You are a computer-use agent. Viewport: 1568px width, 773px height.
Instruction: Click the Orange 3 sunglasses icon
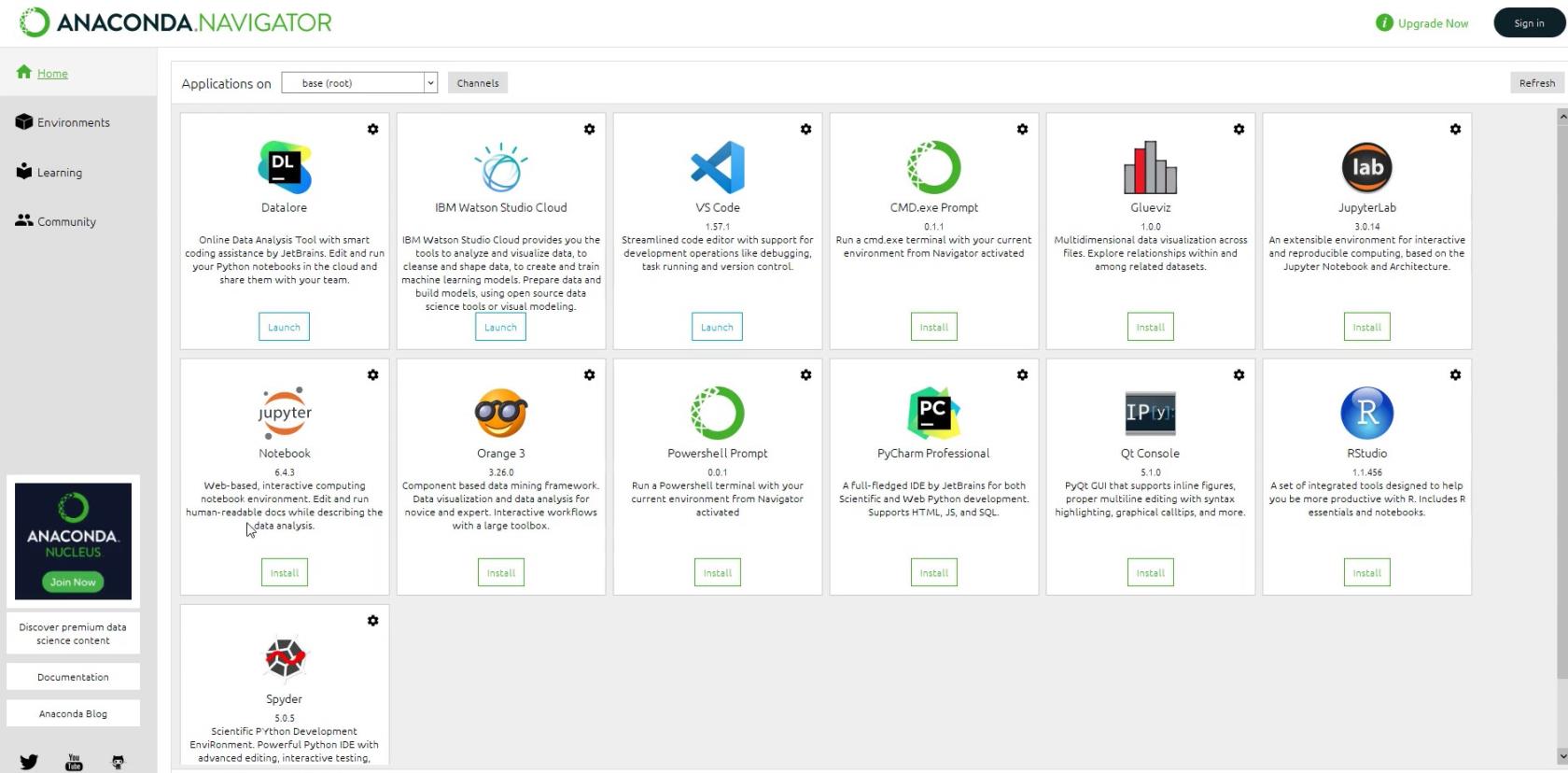(x=501, y=413)
